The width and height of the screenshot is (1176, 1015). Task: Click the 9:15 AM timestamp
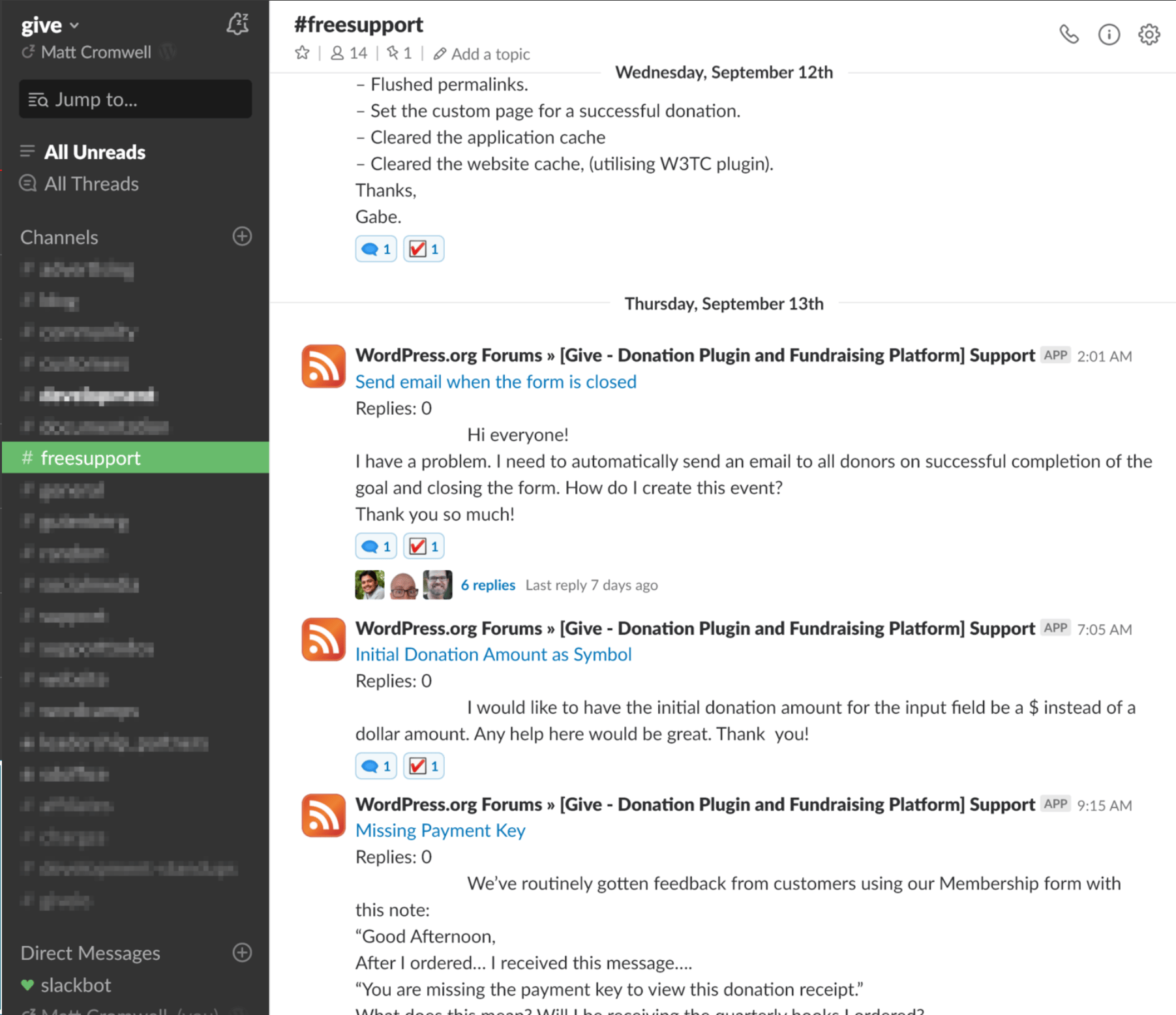pyautogui.click(x=1104, y=806)
